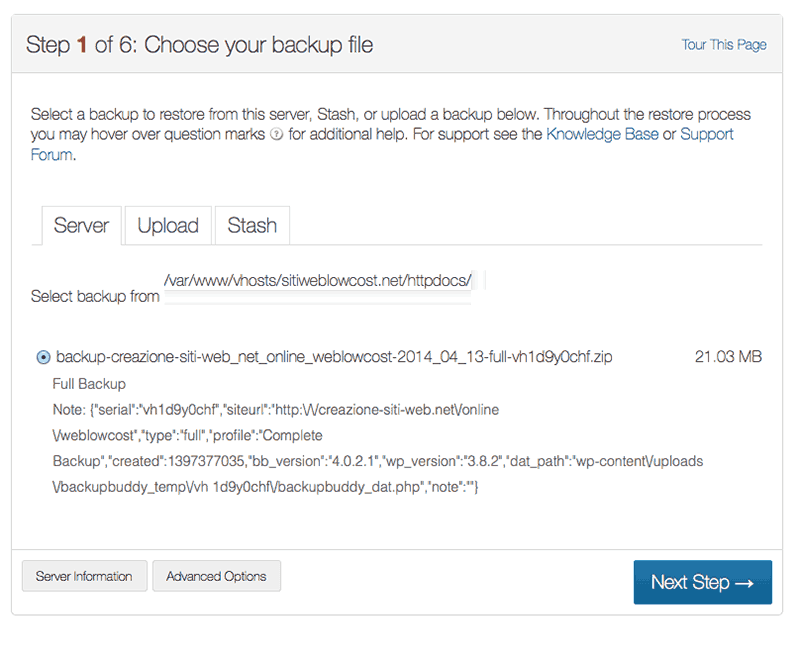Open the Upload tab

[168, 225]
